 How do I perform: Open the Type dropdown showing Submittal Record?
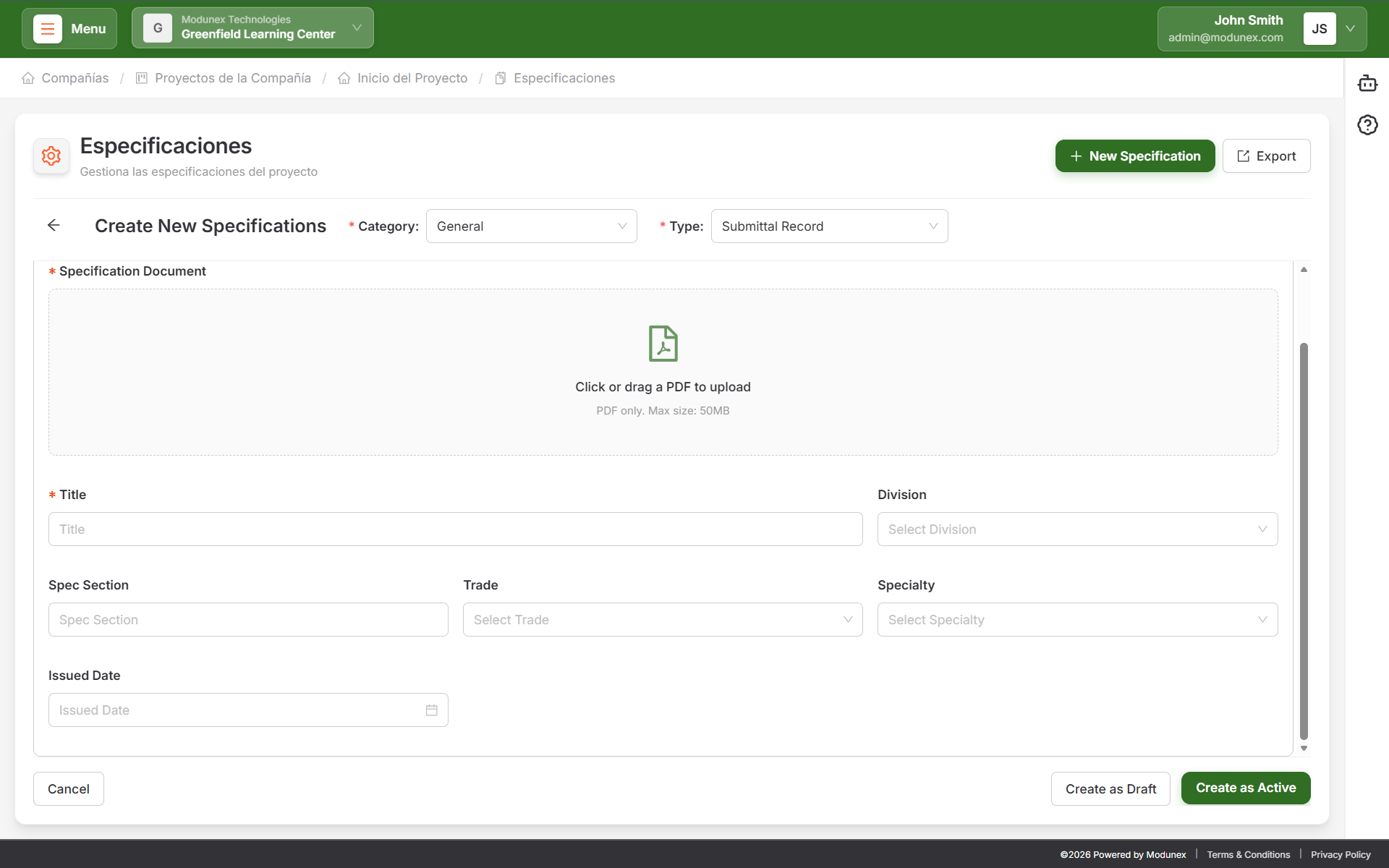coord(829,226)
